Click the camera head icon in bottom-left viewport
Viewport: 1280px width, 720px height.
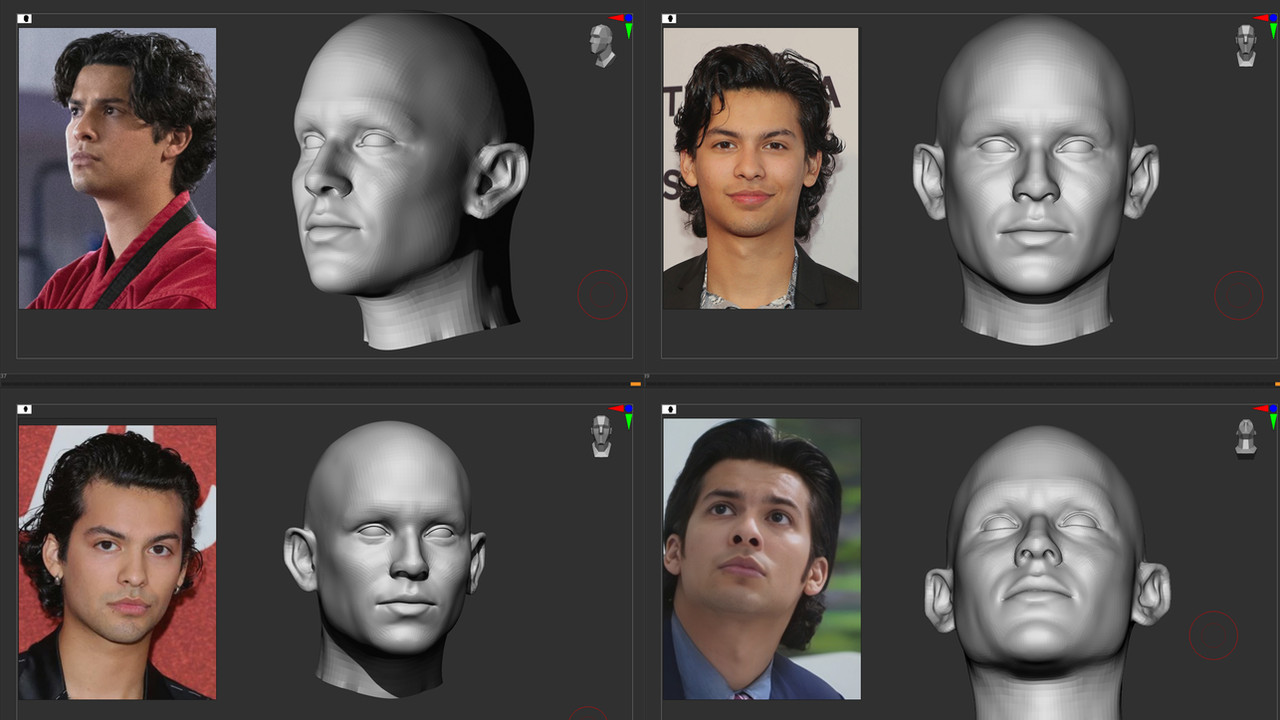[x=601, y=437]
